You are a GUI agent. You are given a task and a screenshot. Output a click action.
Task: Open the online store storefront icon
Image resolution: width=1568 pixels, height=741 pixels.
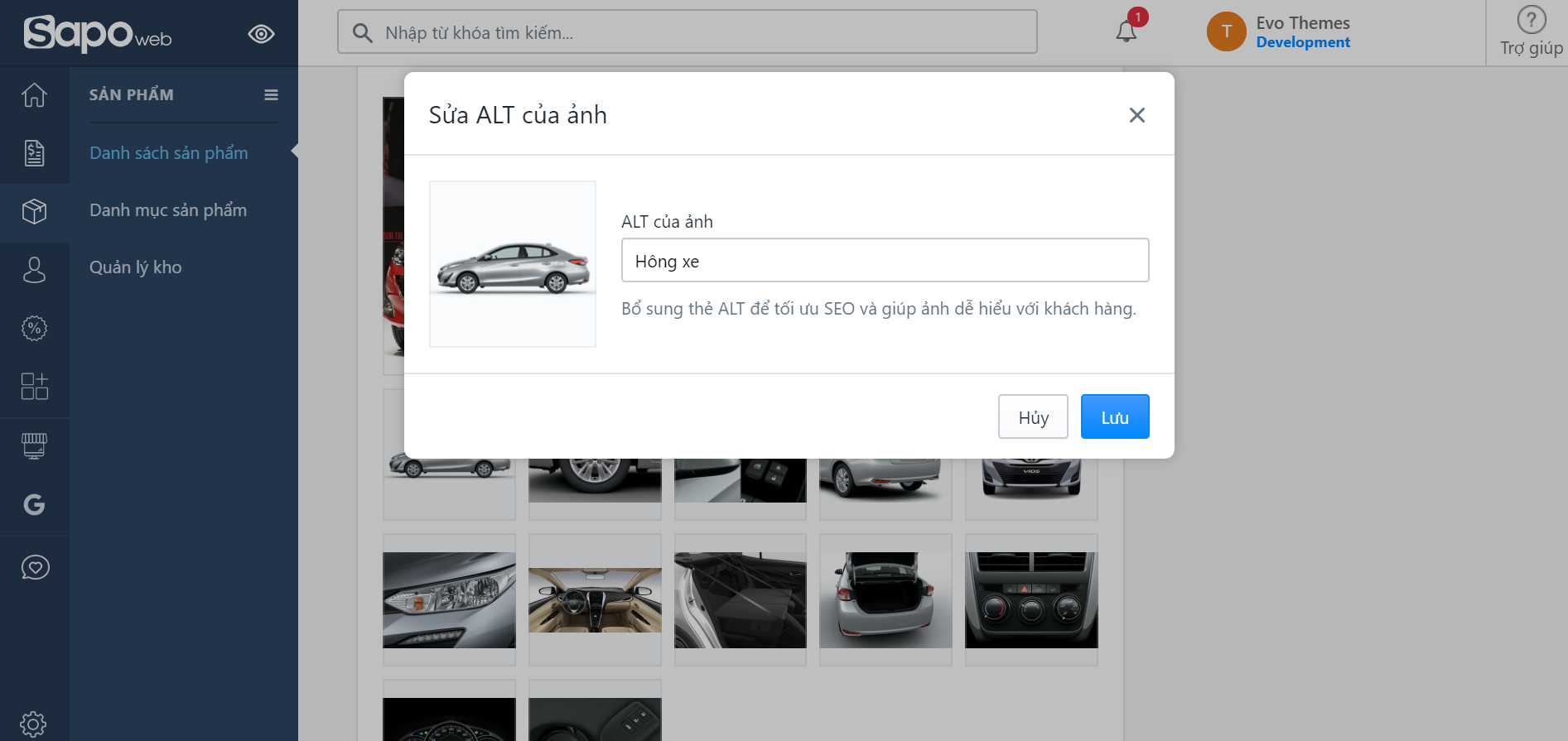coord(34,446)
